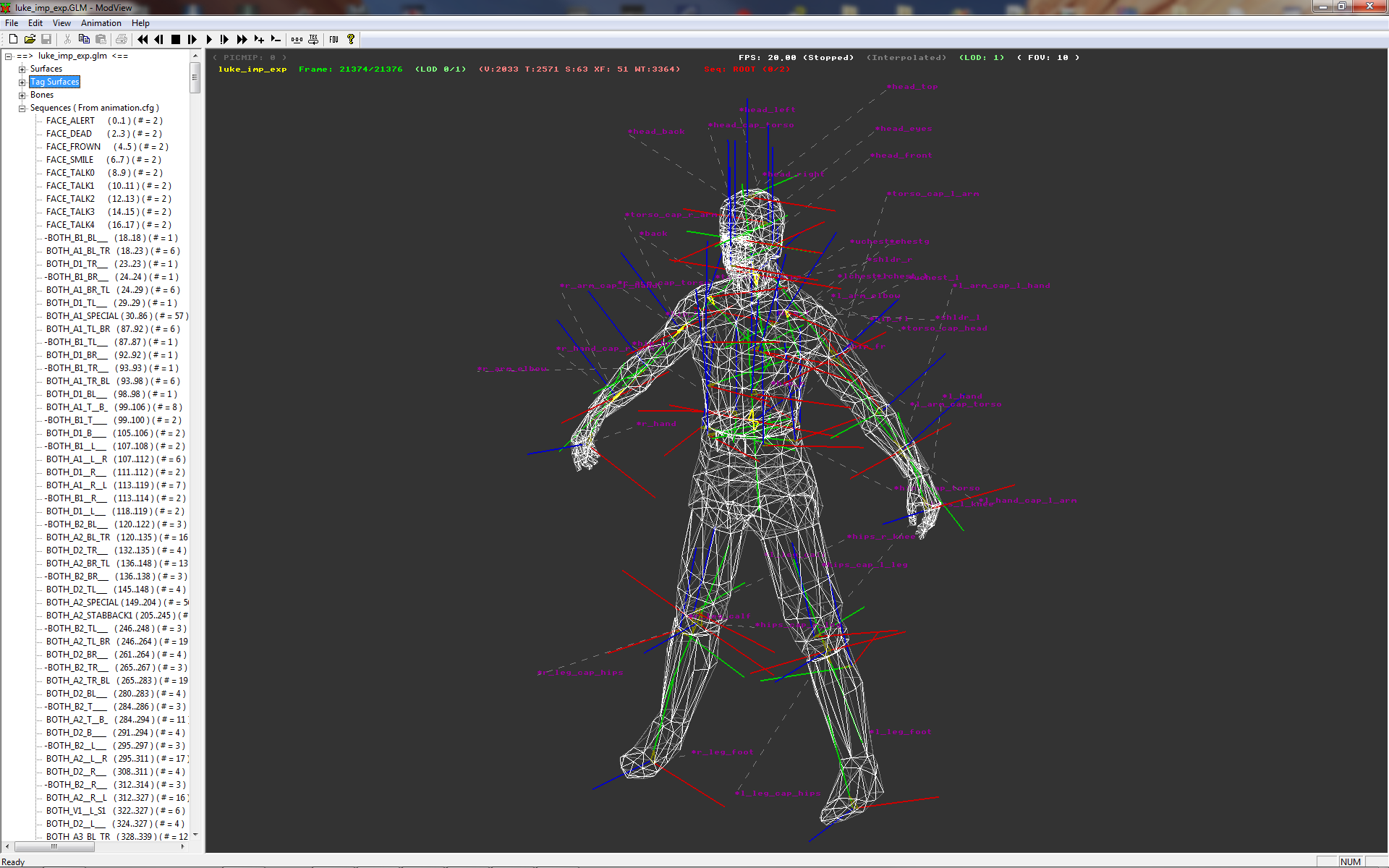Collapse the luke_imp_exp.glm root node

8,56
